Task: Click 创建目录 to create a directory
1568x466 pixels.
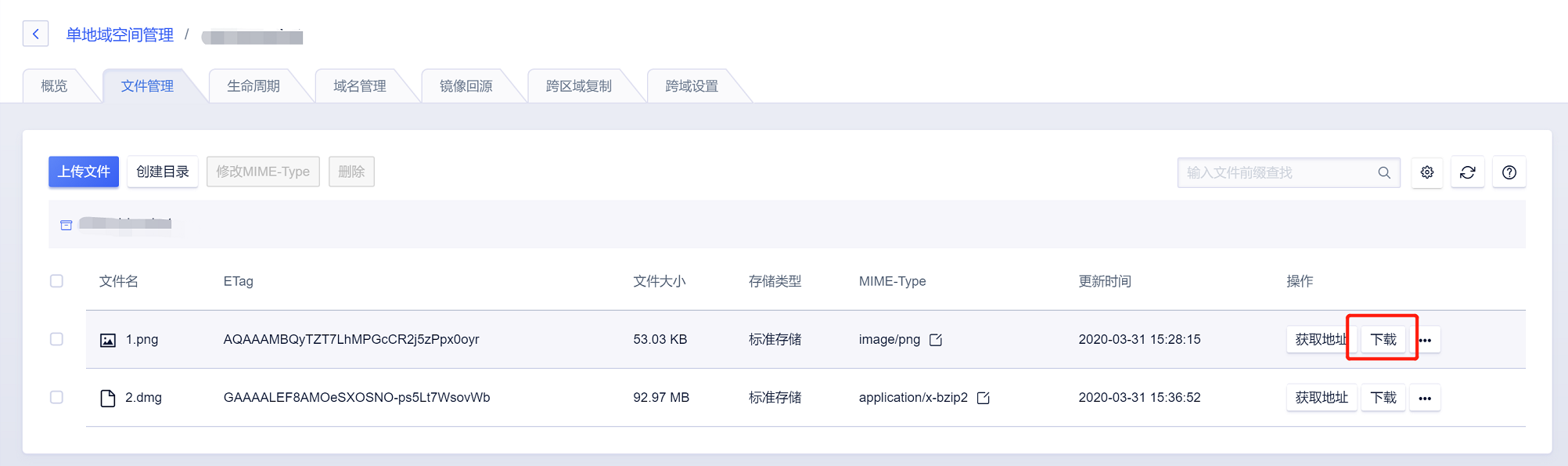Action: (163, 172)
